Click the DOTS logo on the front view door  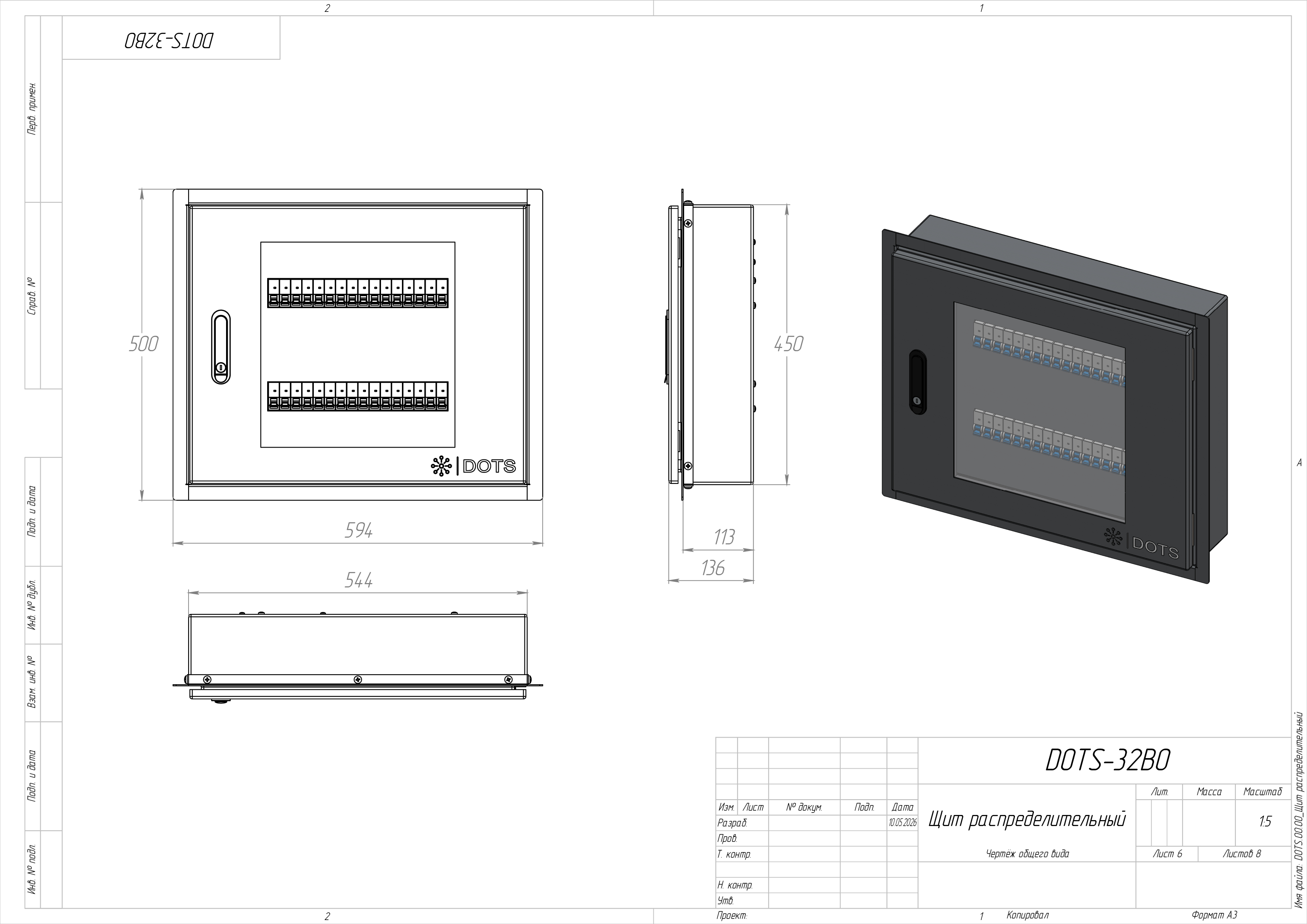pos(473,466)
